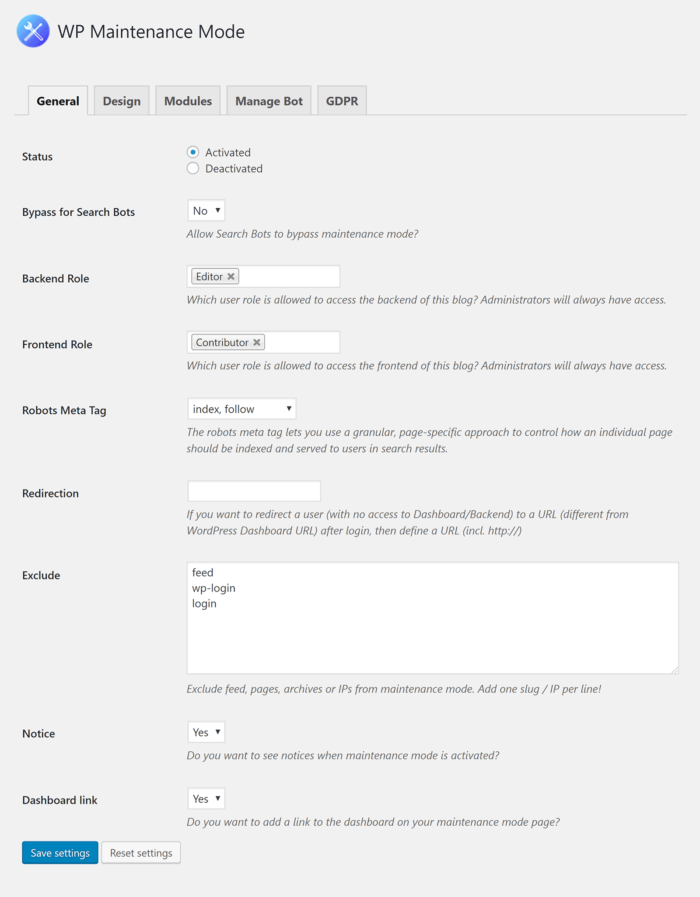The width and height of the screenshot is (700, 897).
Task: Click inside the Redirection URL field
Action: point(253,490)
